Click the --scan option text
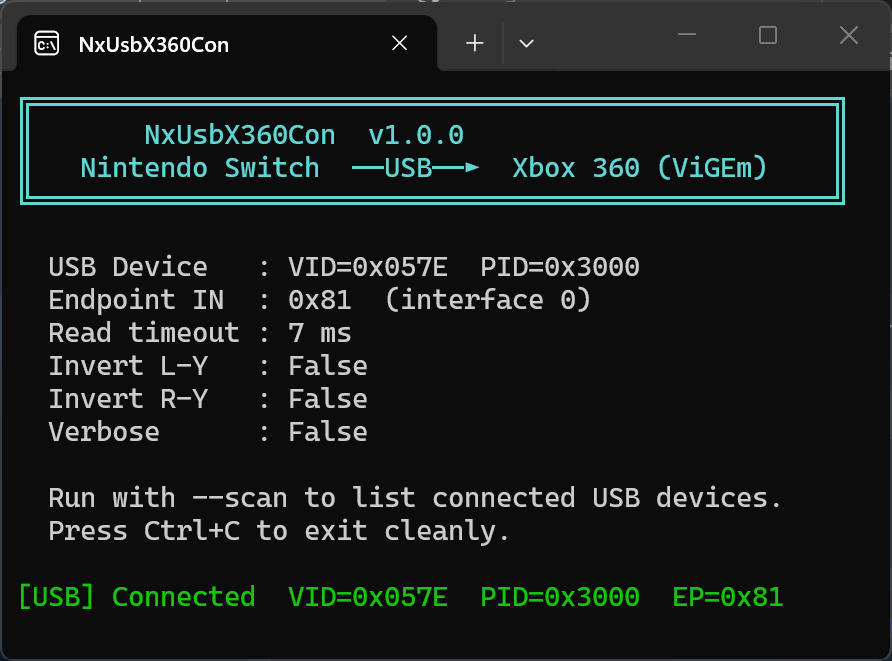 (x=239, y=498)
